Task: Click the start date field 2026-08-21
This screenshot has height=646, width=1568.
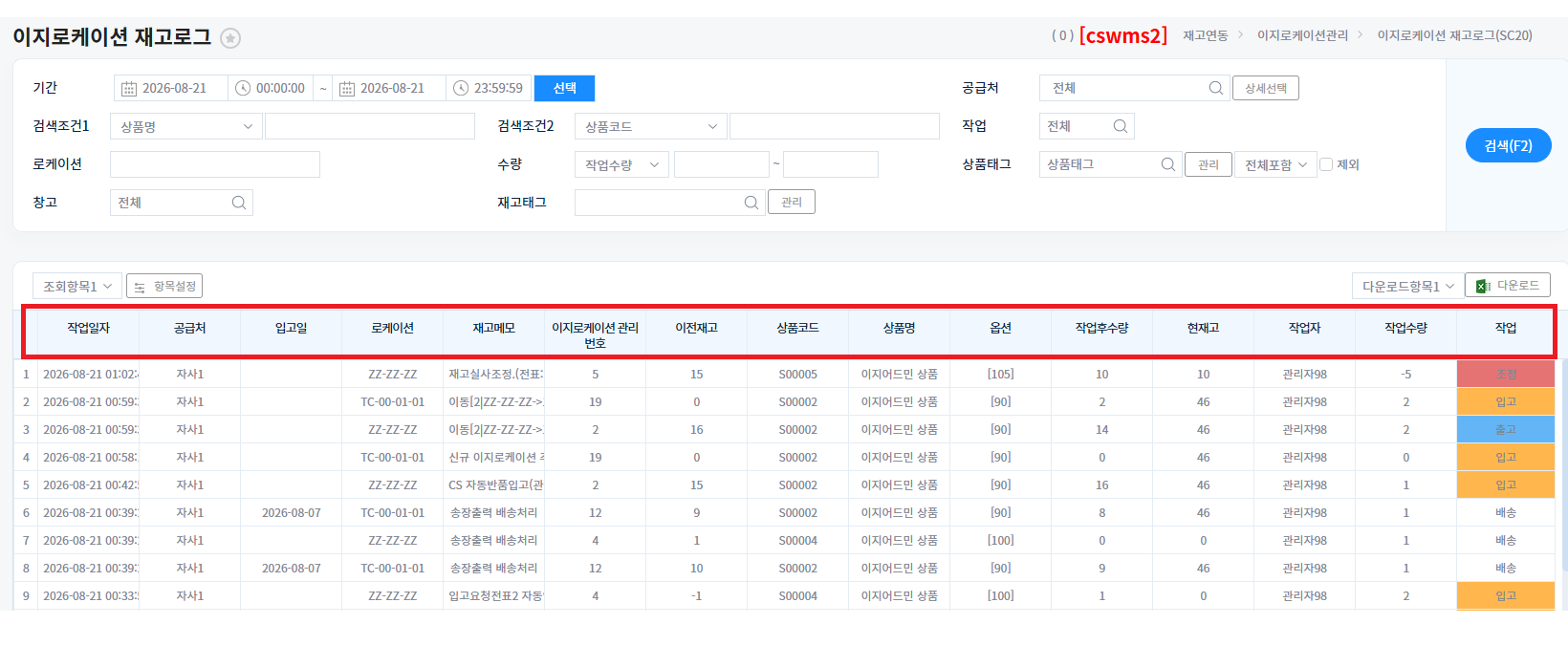Action: pos(171,88)
